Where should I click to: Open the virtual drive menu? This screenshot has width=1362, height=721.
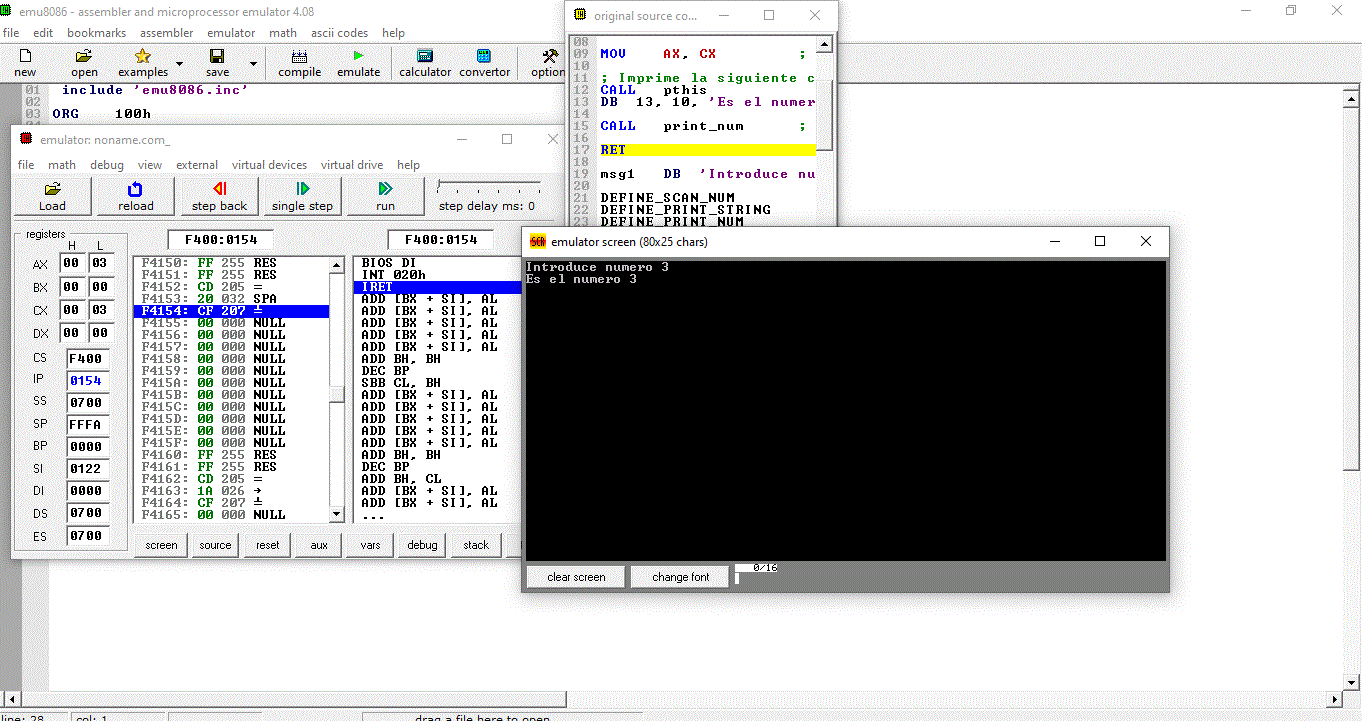coord(352,165)
